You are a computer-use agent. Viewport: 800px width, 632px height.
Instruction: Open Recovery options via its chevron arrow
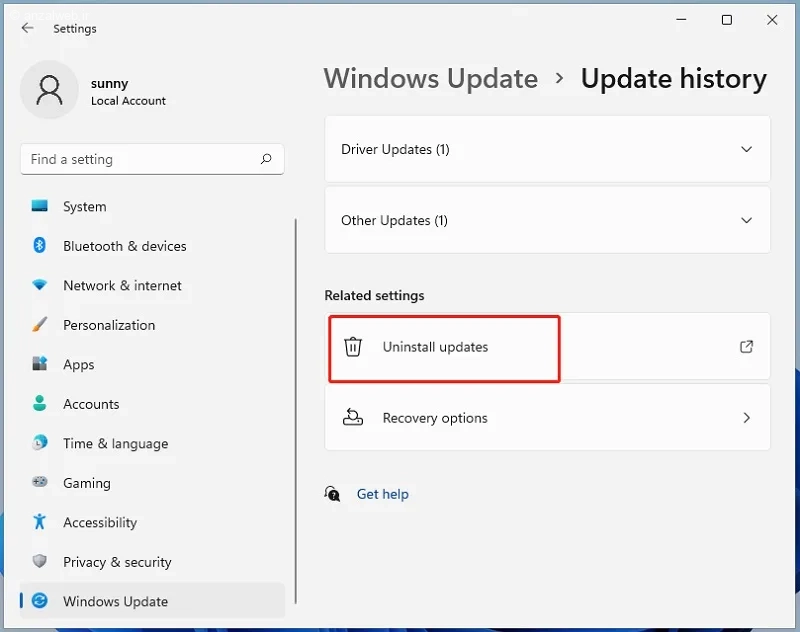pos(746,418)
